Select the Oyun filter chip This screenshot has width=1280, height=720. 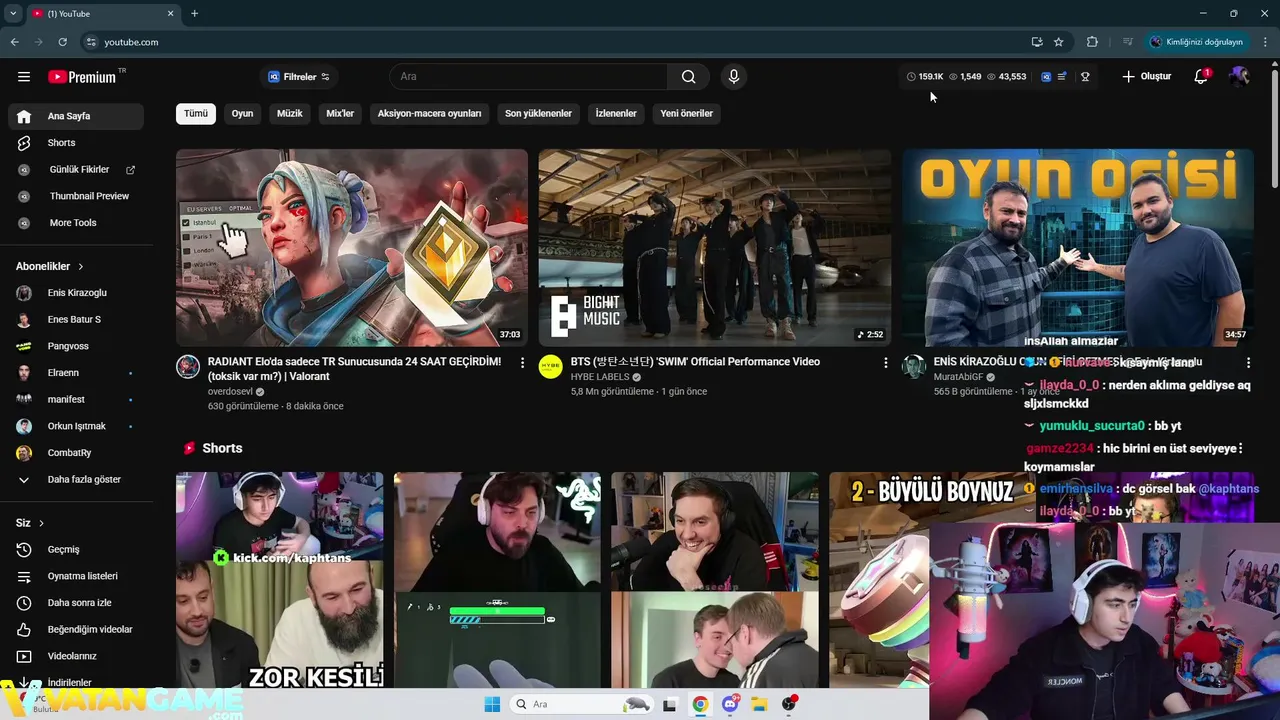pos(242,113)
